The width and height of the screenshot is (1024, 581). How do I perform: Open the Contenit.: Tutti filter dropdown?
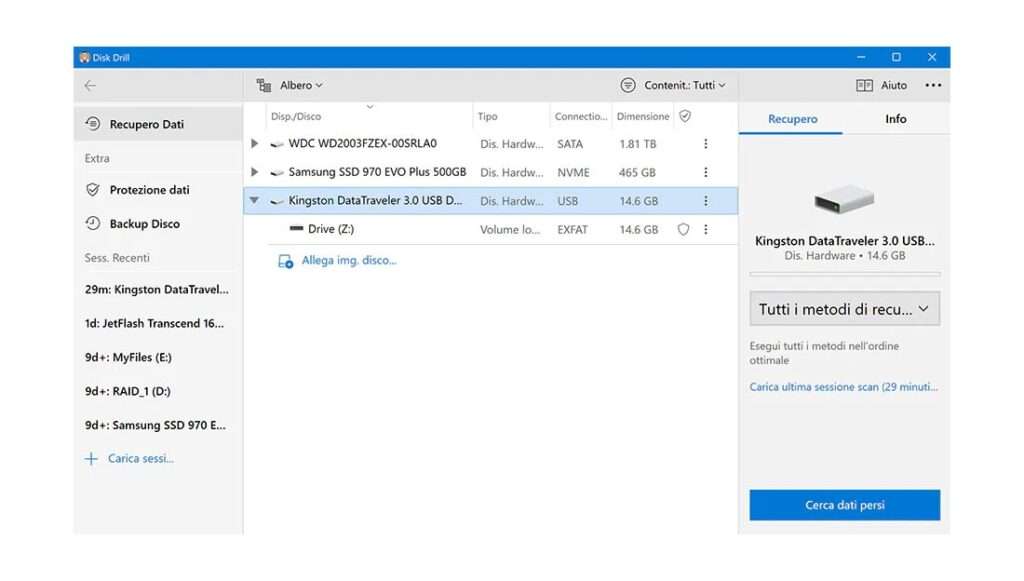673,86
